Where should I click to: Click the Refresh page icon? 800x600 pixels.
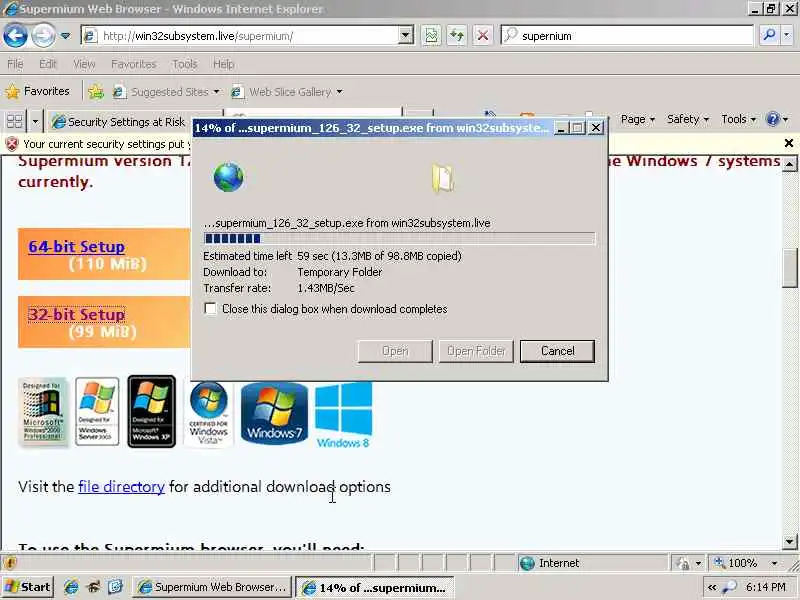tap(457, 36)
